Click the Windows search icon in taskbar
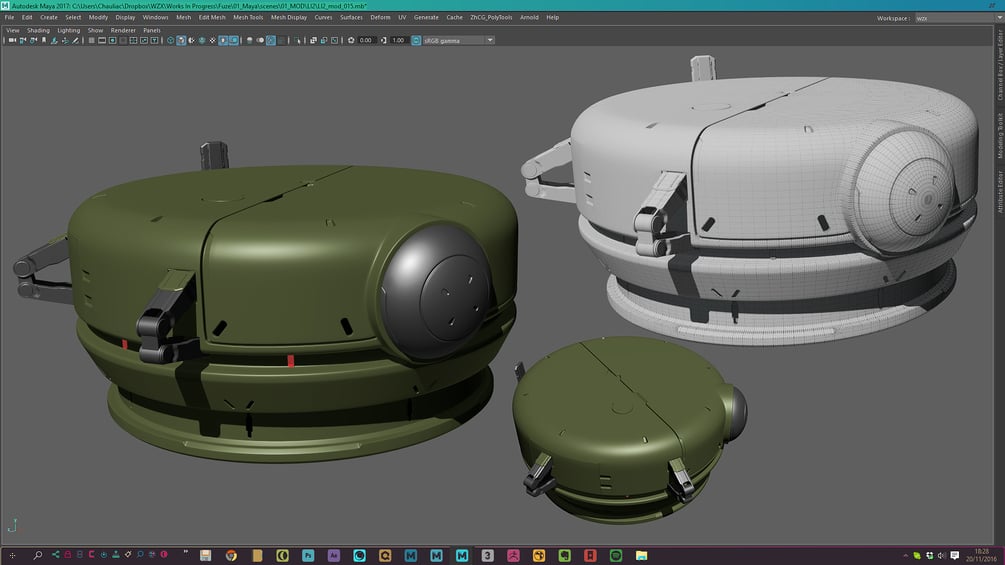Image resolution: width=1005 pixels, height=565 pixels. coord(38,555)
